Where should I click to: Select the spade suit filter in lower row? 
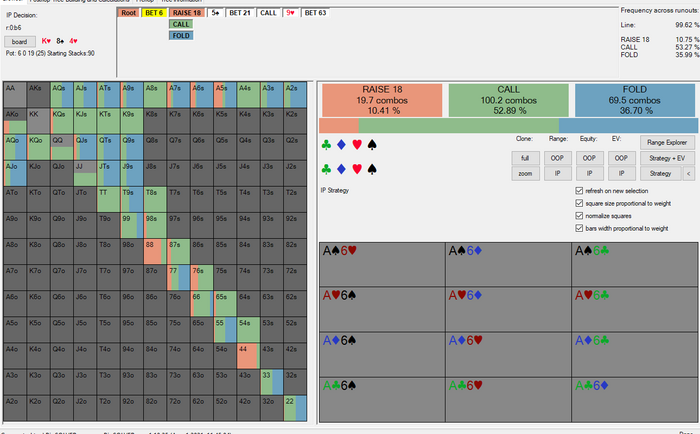(x=372, y=169)
